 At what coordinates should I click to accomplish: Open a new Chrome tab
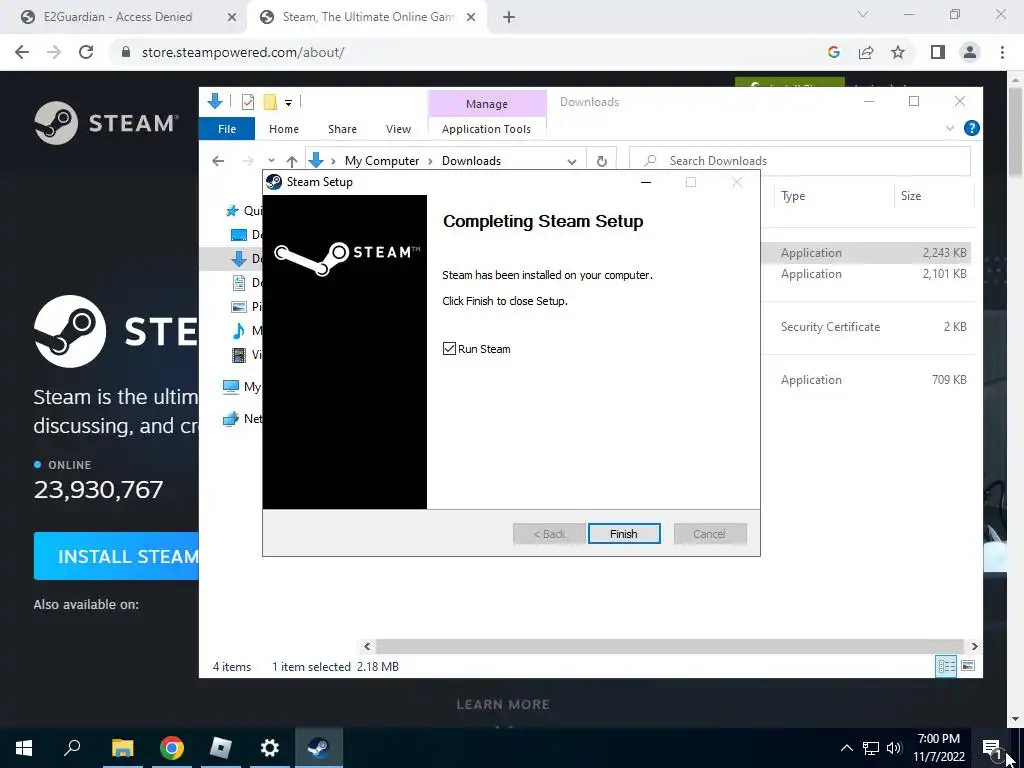tap(509, 17)
